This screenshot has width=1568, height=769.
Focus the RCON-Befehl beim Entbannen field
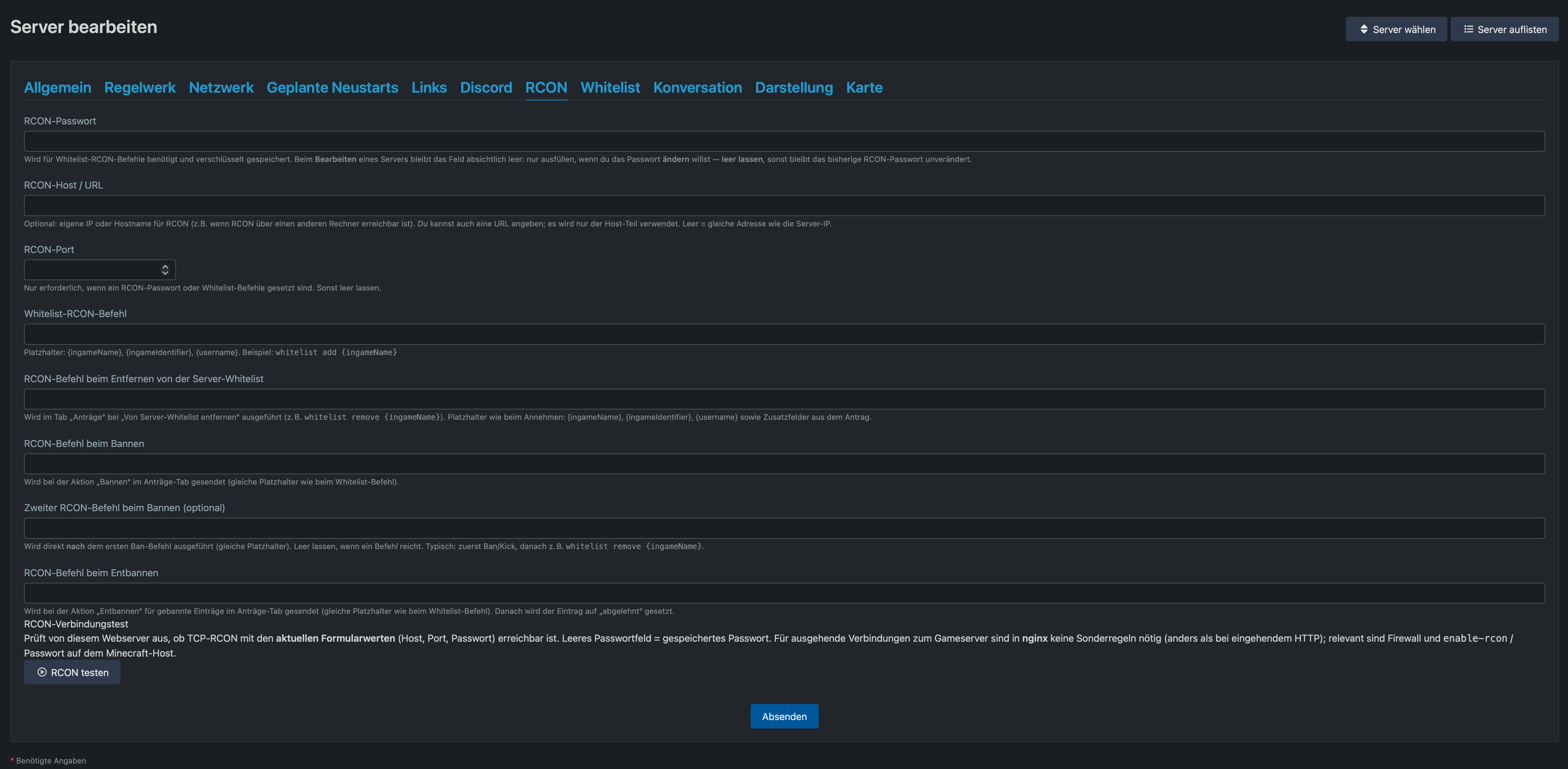click(784, 593)
